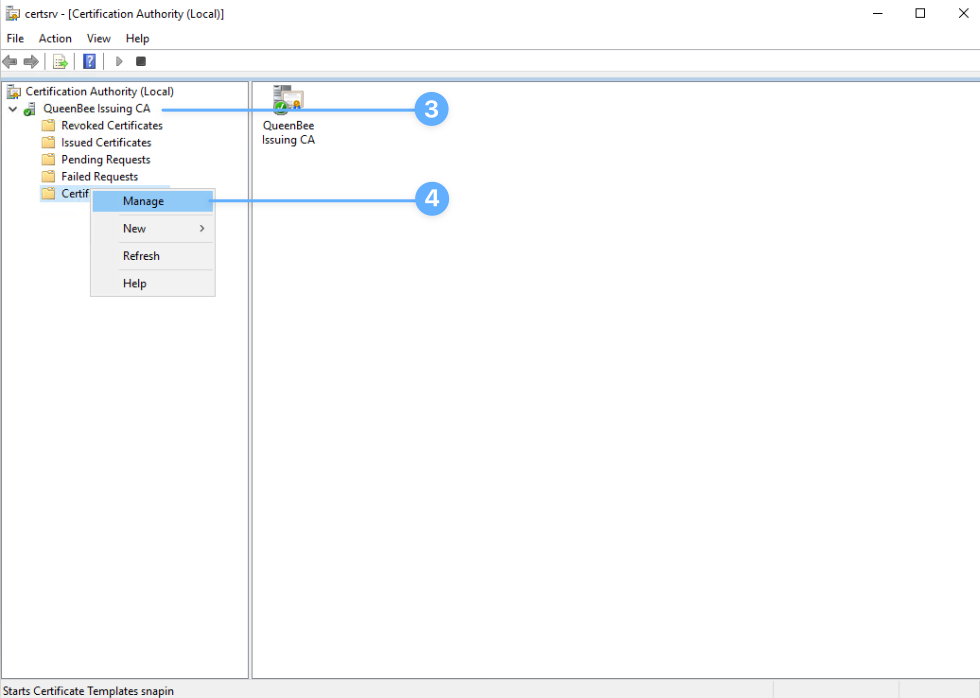Select Help from the context menu

(x=134, y=283)
